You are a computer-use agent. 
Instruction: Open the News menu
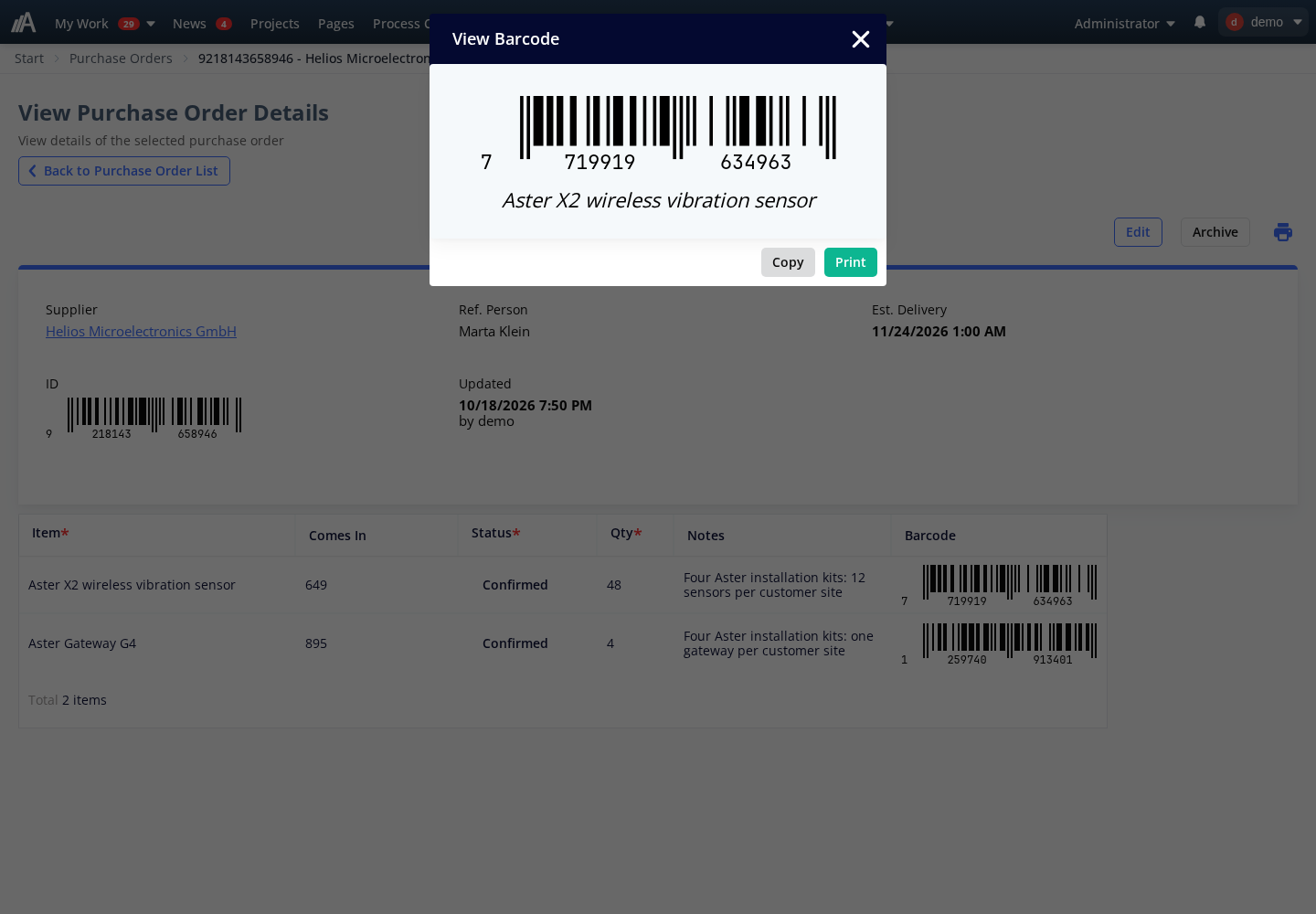pyautogui.click(x=202, y=23)
